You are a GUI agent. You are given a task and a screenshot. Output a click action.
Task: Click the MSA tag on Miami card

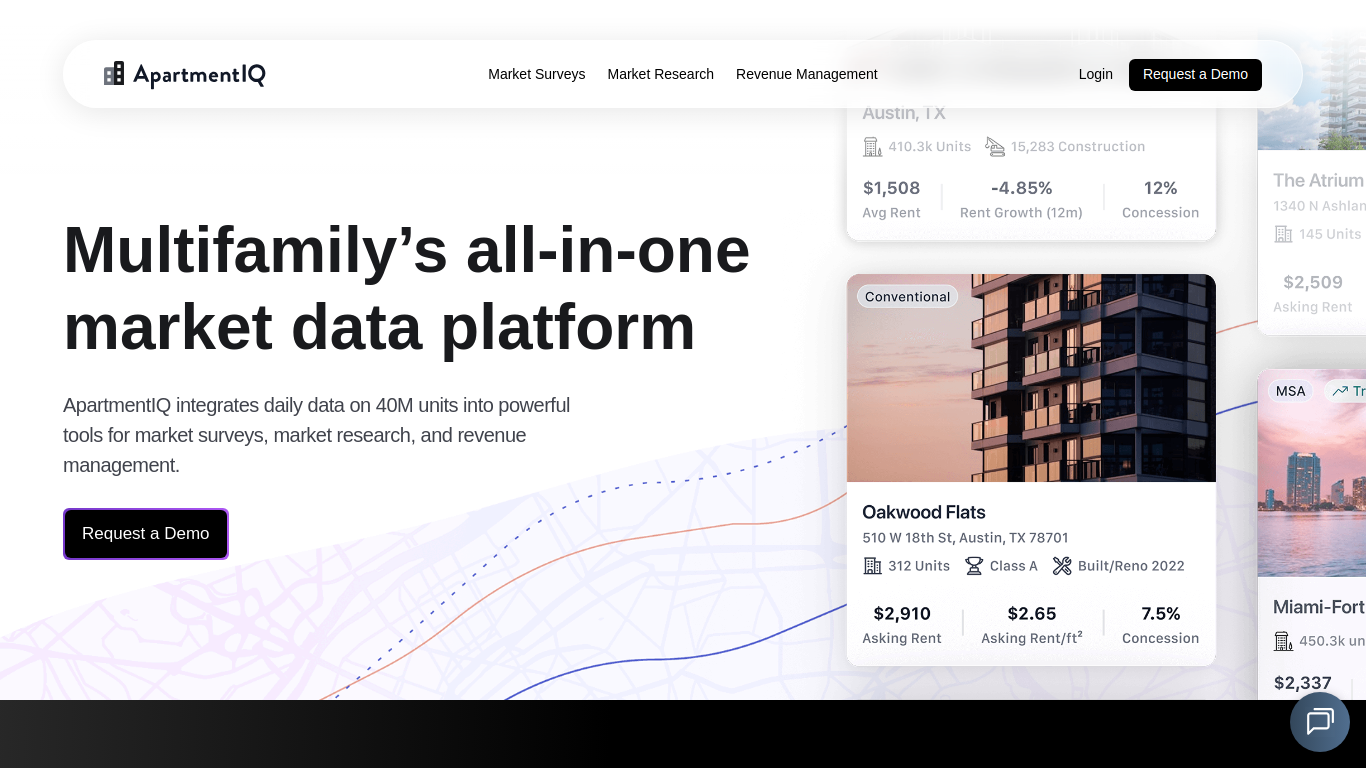click(1291, 391)
